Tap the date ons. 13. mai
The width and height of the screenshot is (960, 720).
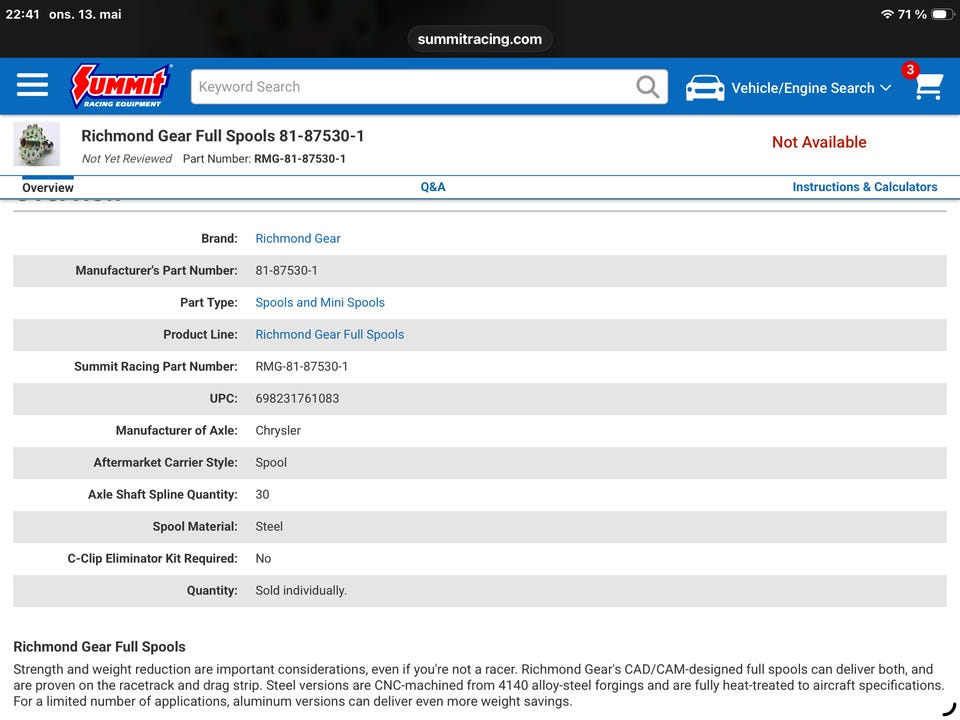[85, 14]
